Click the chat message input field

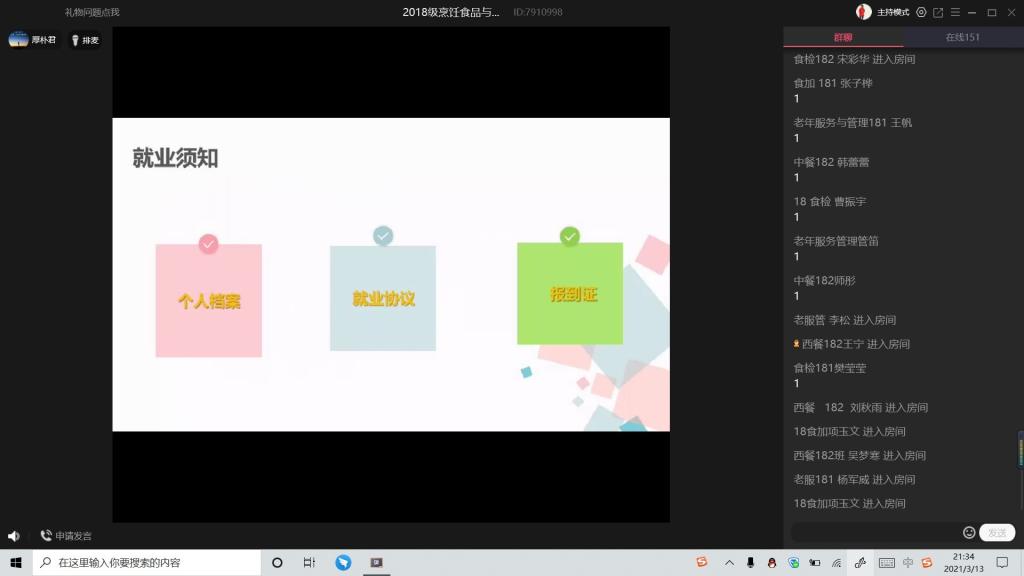point(875,533)
